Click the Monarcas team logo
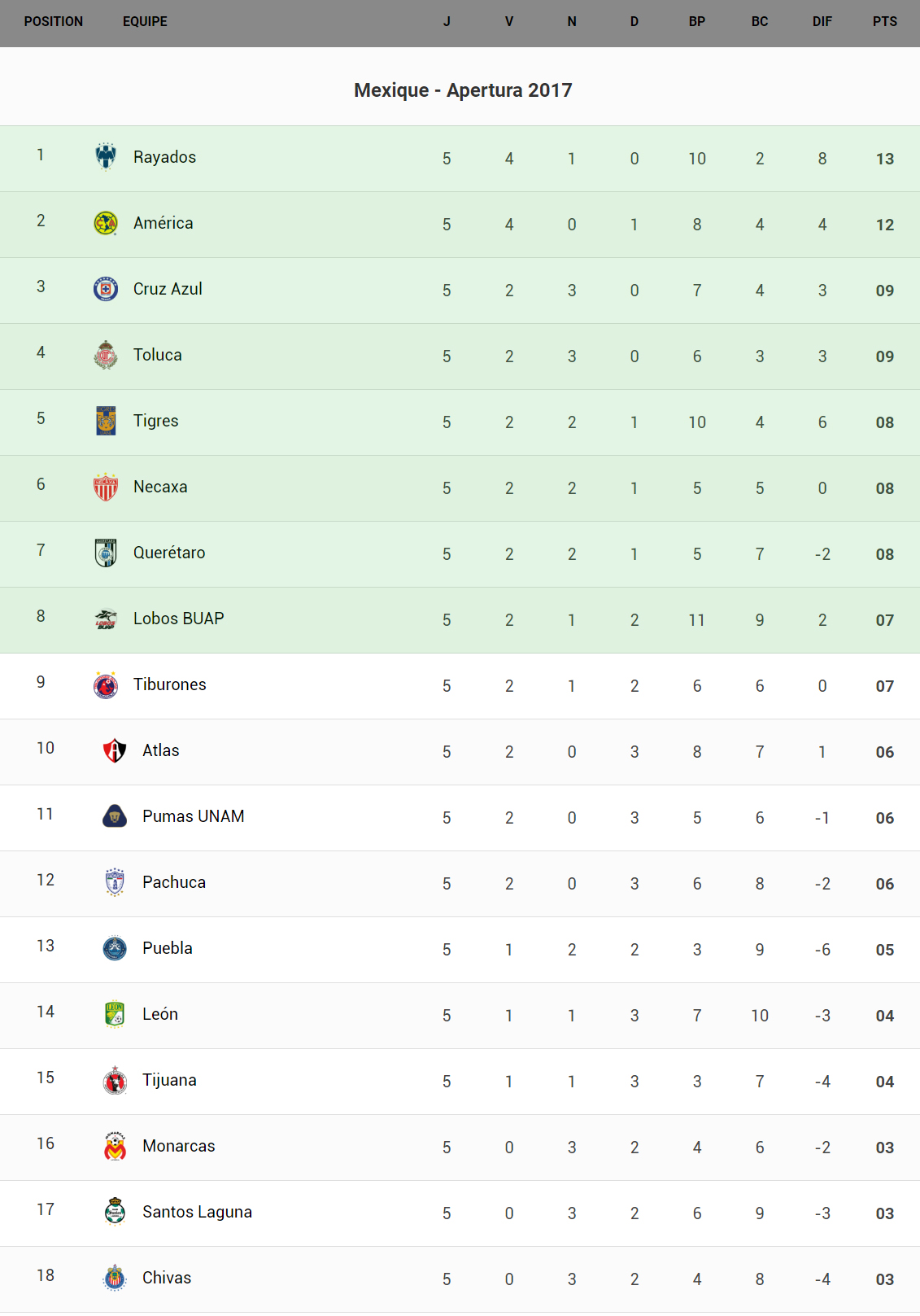 click(x=115, y=1146)
